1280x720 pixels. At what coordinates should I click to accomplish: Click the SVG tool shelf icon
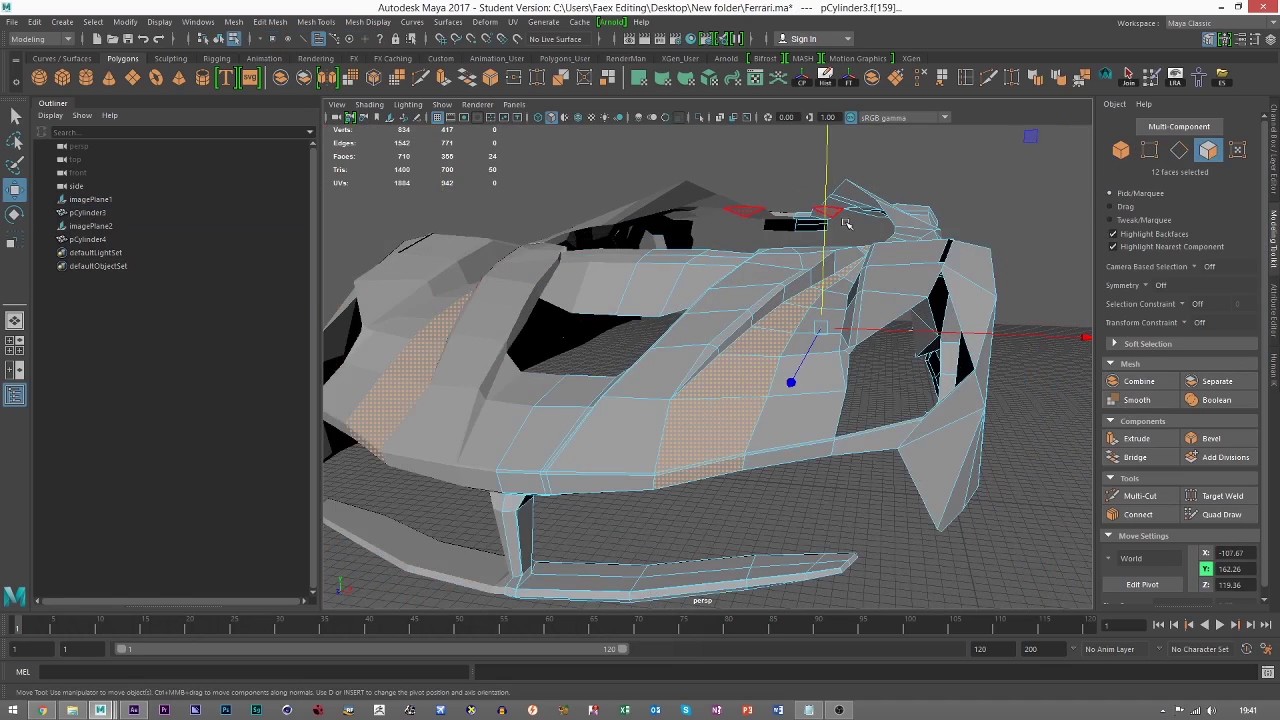point(250,78)
